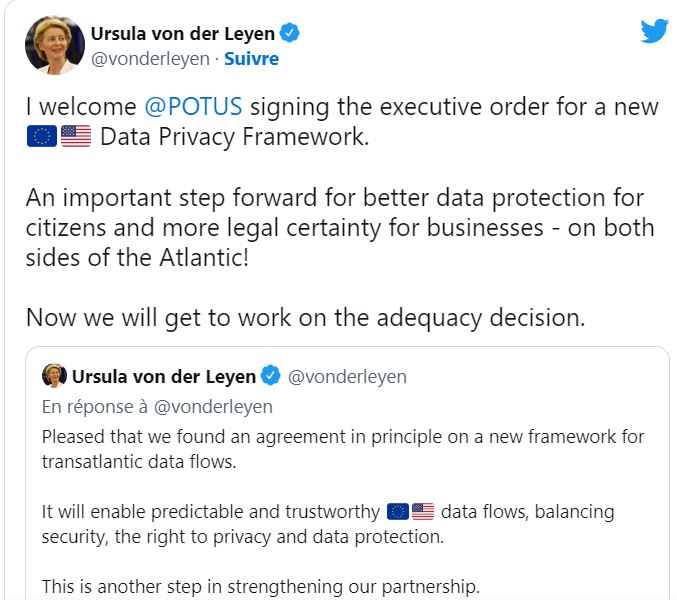Click the @vonderleyen handle in quoted tweet header
677x600 pixels.
[x=347, y=376]
